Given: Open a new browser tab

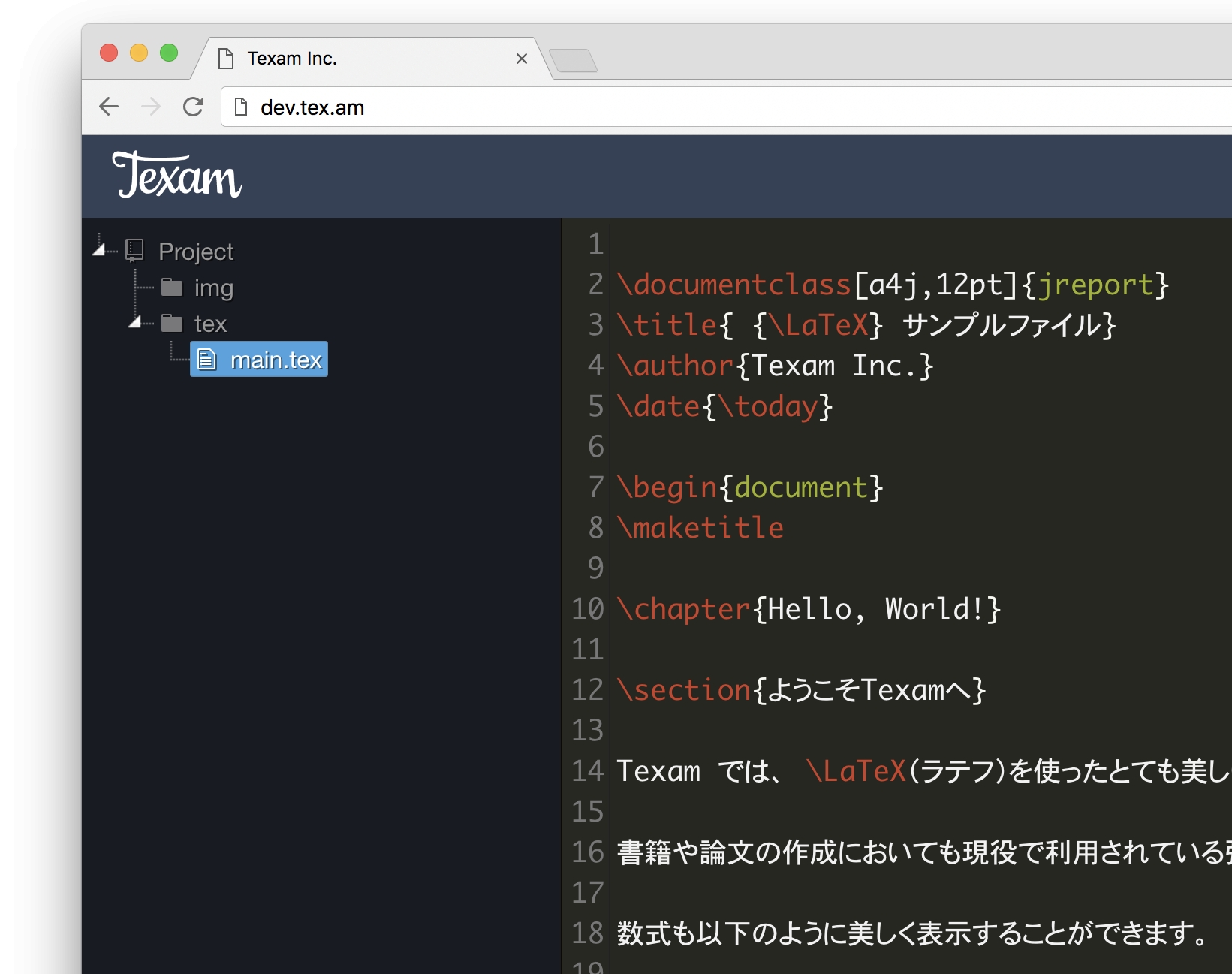Looking at the screenshot, I should [x=573, y=60].
